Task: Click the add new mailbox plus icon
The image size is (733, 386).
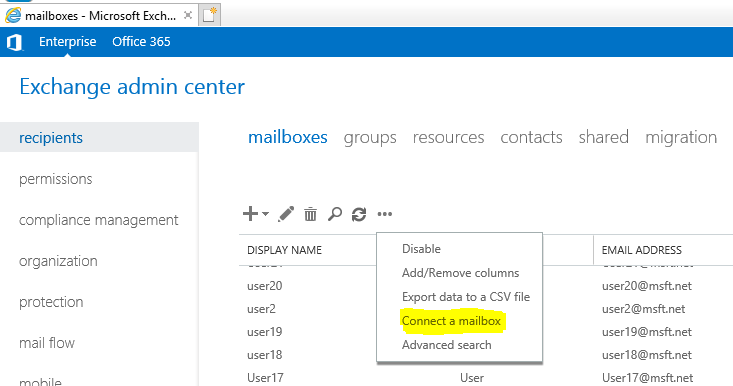Action: (x=251, y=214)
